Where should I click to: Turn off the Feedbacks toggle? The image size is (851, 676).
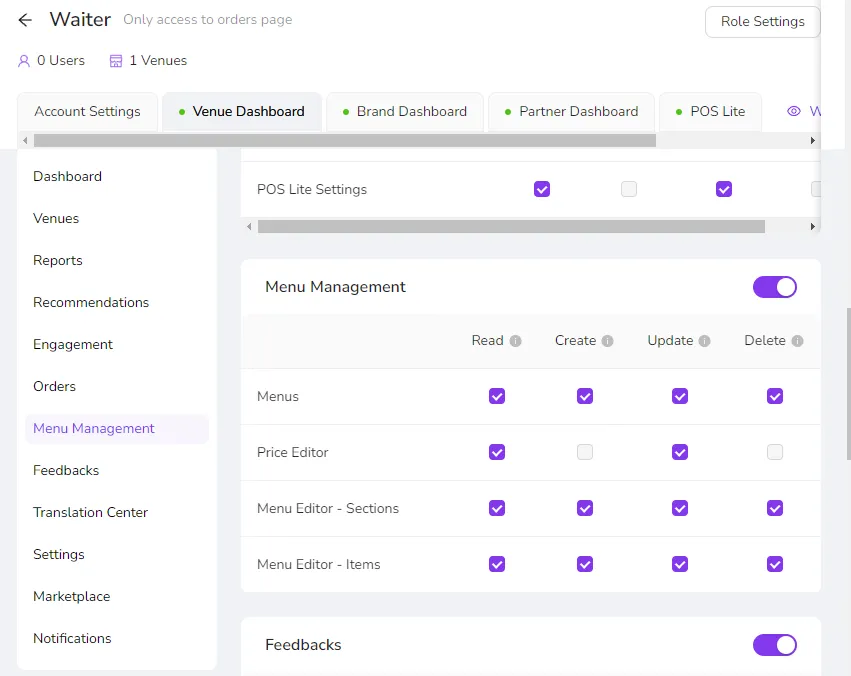774,645
